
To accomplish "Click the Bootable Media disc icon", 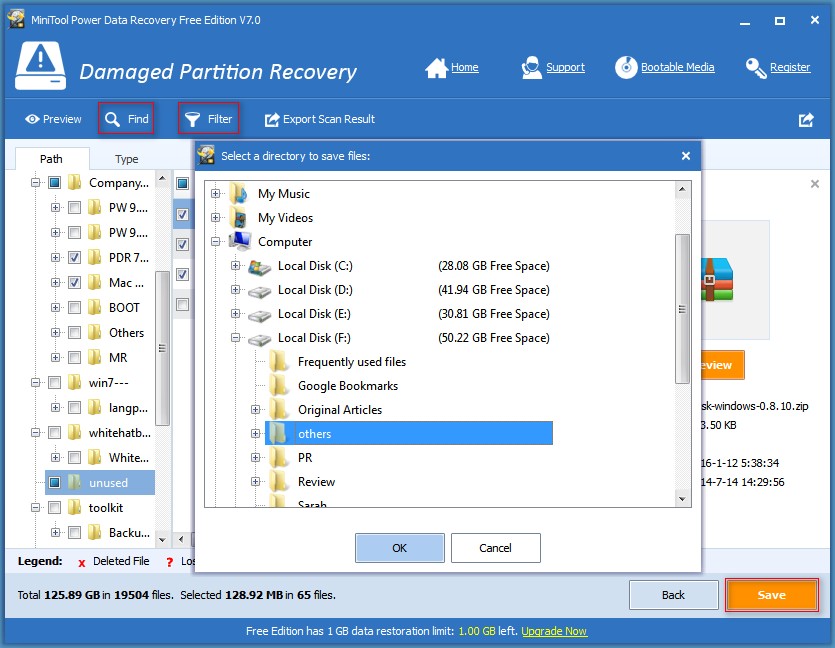I will click(x=626, y=68).
